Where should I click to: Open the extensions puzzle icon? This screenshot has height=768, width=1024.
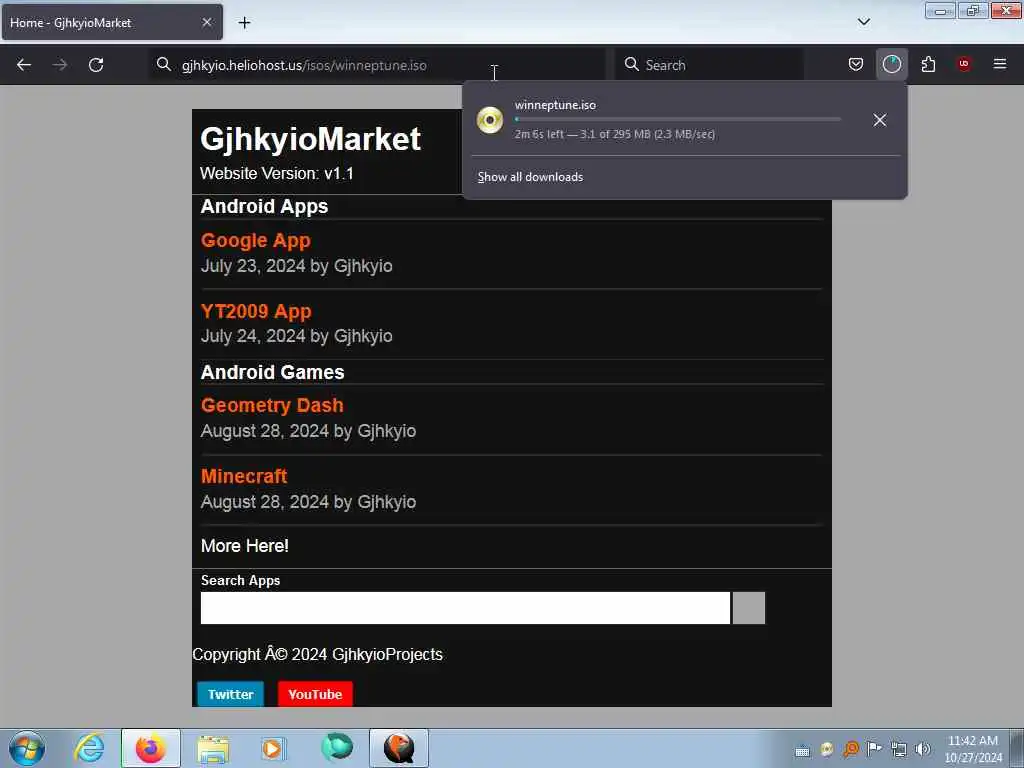[928, 64]
